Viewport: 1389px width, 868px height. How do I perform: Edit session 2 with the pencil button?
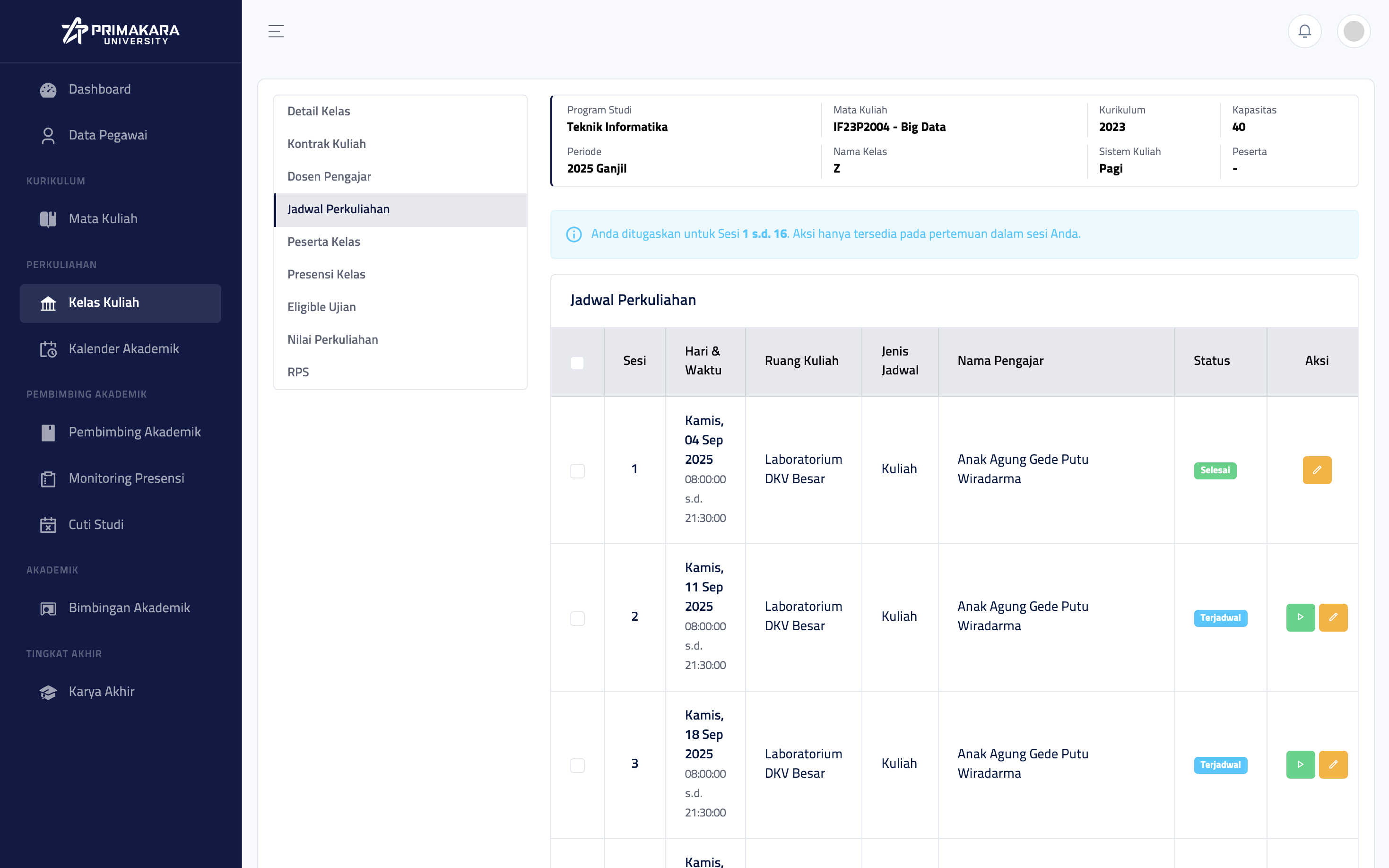[x=1333, y=618]
